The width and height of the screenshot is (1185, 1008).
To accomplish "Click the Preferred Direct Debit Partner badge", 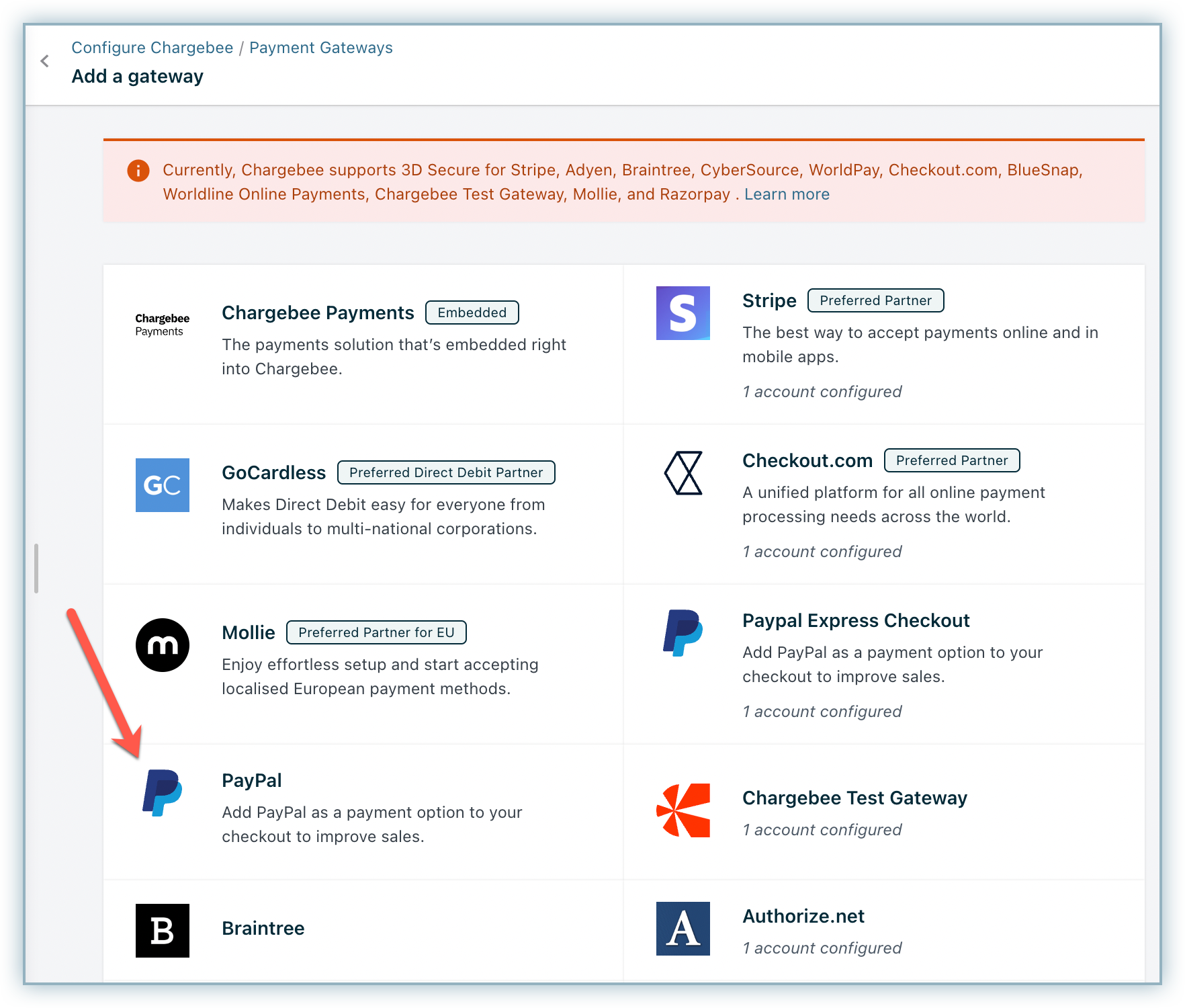I will click(445, 472).
